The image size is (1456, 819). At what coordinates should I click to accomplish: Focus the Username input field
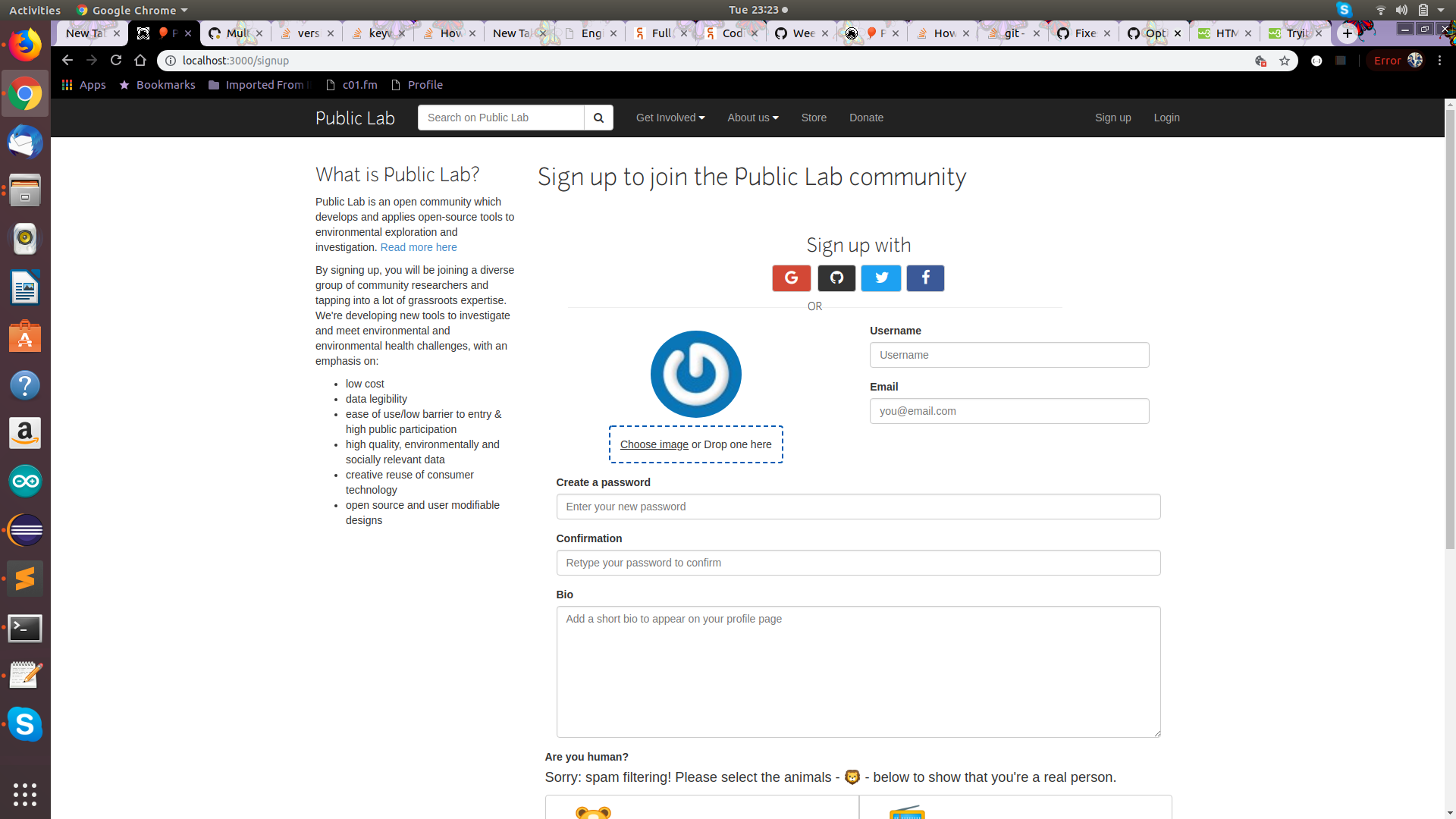tap(1009, 355)
